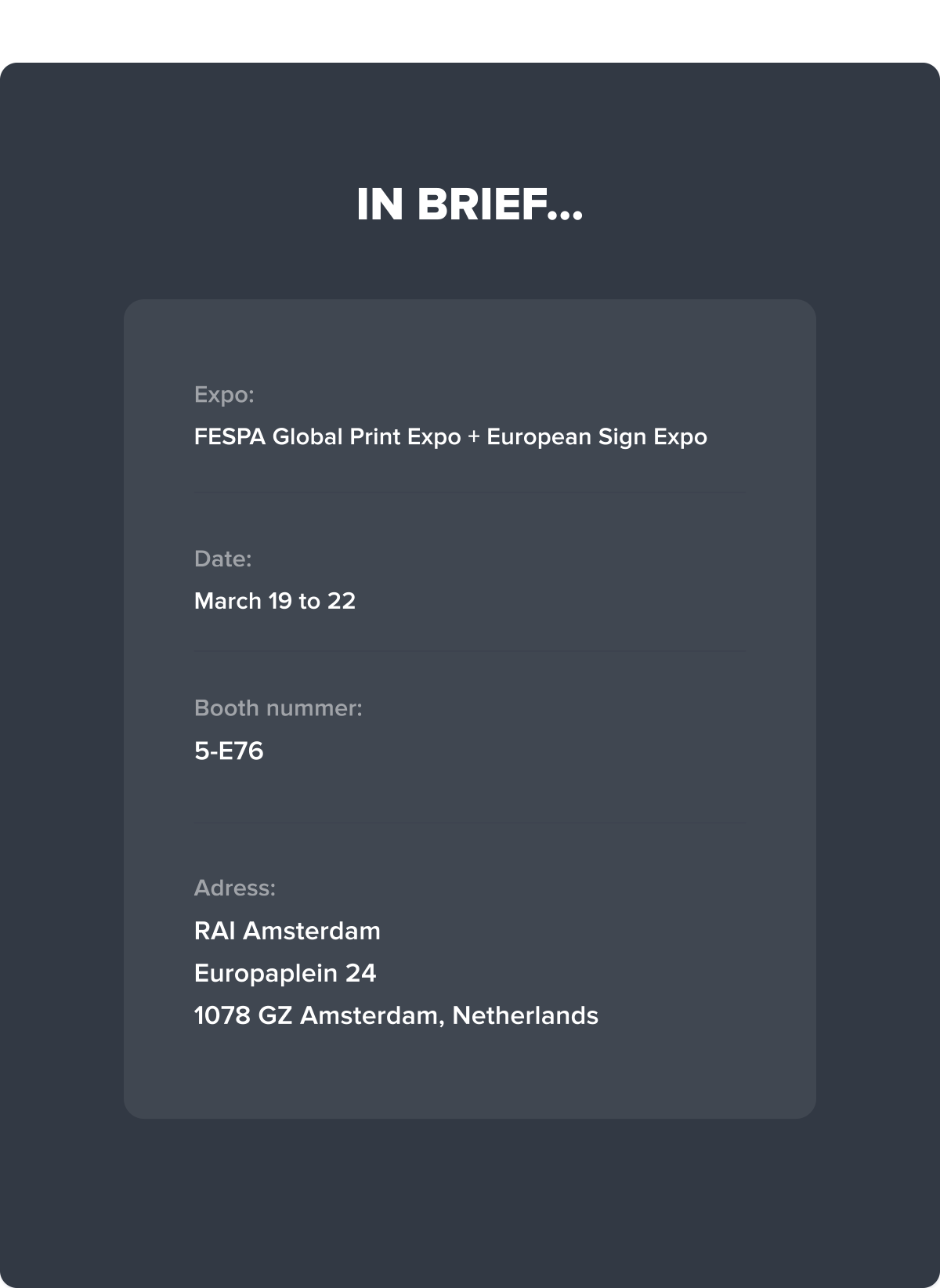Click the word "Netherlands" in the address
This screenshot has height=1288, width=940.
pos(525,1016)
